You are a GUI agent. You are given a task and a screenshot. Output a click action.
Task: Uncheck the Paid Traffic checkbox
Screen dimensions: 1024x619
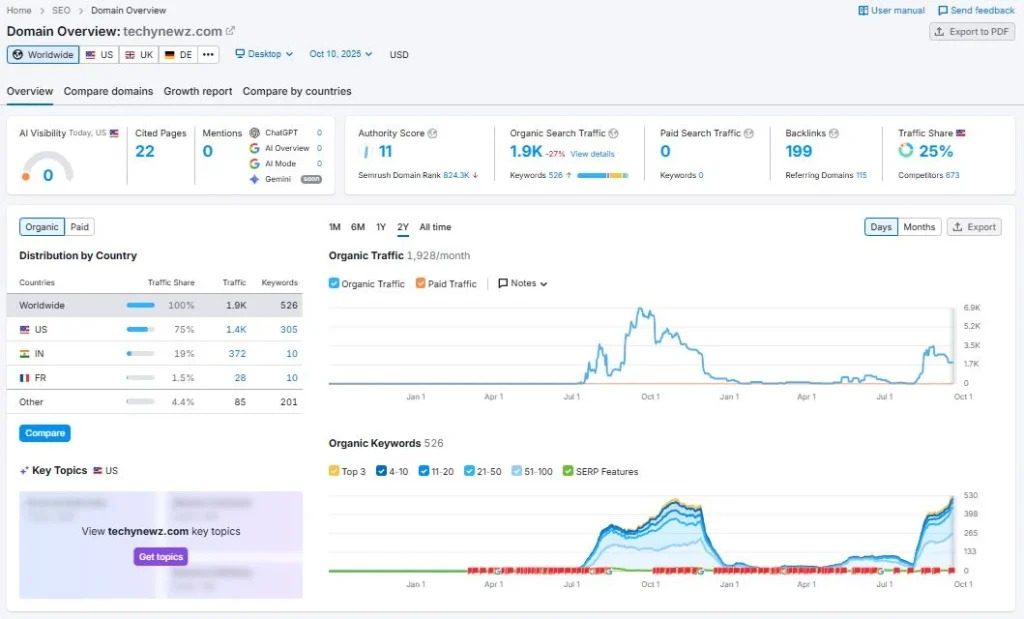click(421, 283)
